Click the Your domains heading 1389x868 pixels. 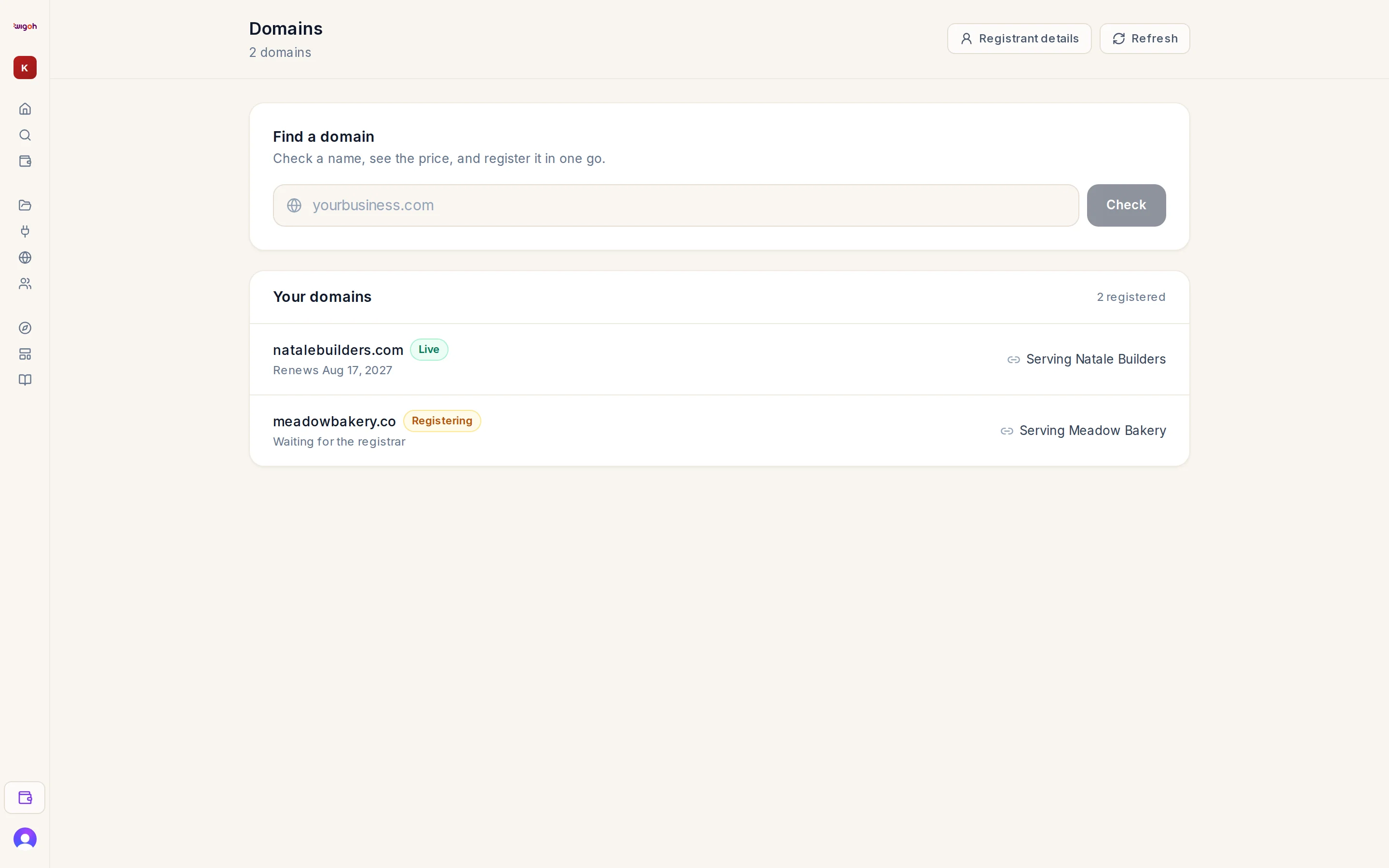[322, 297]
